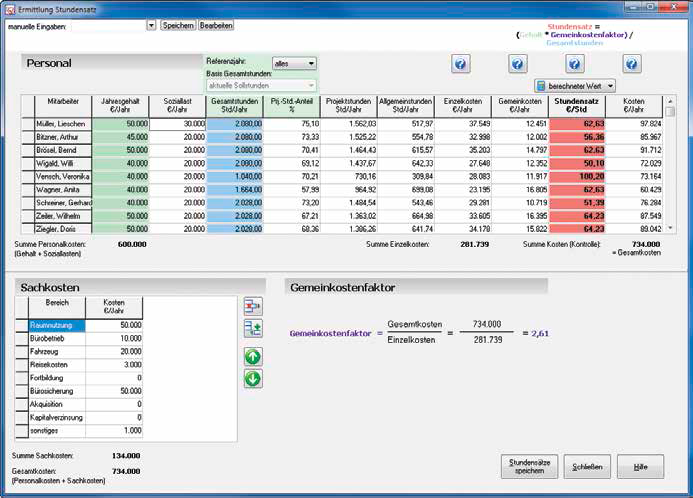The width and height of the screenshot is (693, 498).
Task: Click the Prj.-Std.-Anteil column header
Action: pos(292,106)
